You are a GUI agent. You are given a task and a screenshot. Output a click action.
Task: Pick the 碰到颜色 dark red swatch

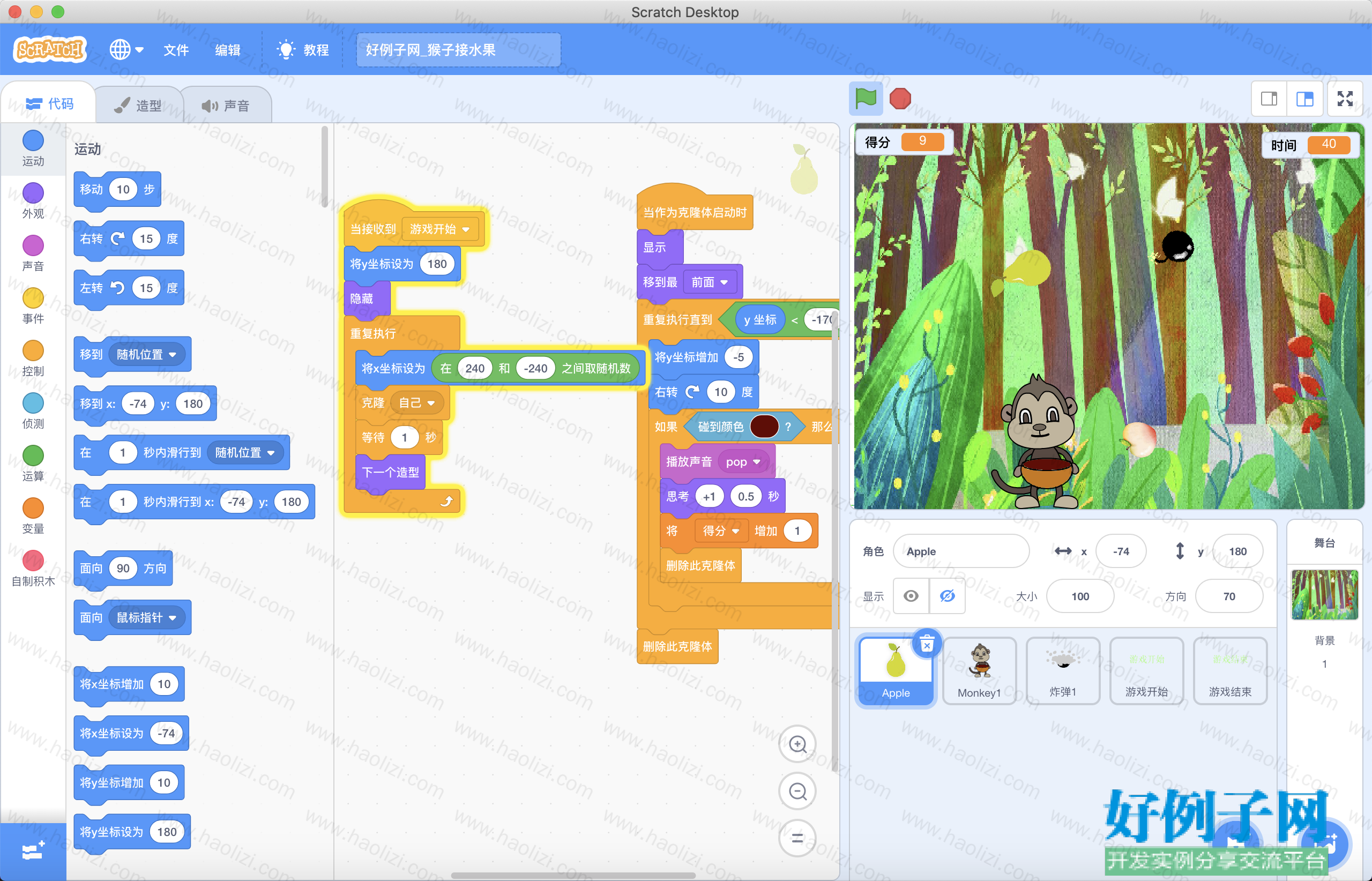tap(764, 427)
